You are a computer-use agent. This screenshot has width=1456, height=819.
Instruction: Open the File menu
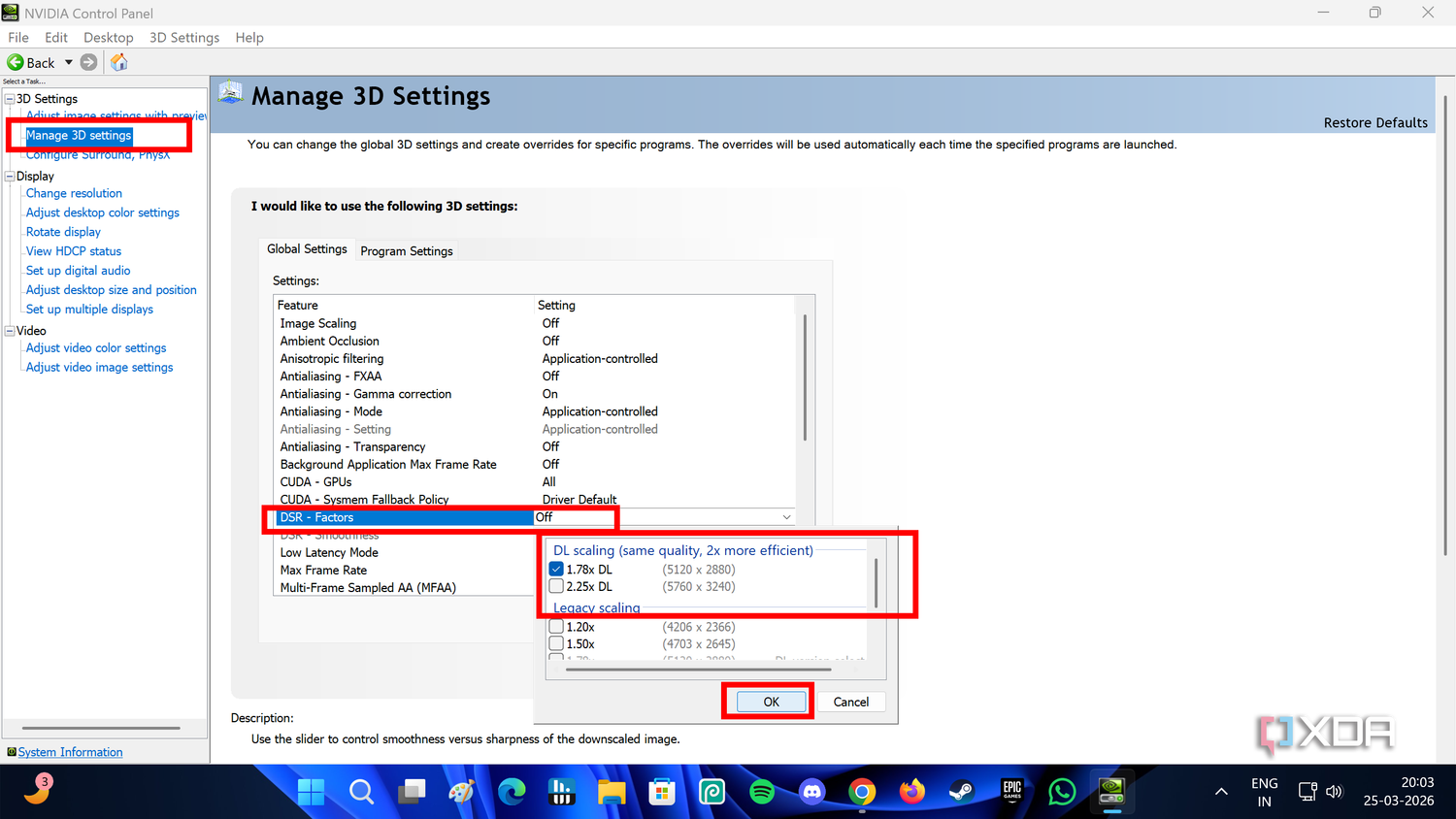pos(18,37)
